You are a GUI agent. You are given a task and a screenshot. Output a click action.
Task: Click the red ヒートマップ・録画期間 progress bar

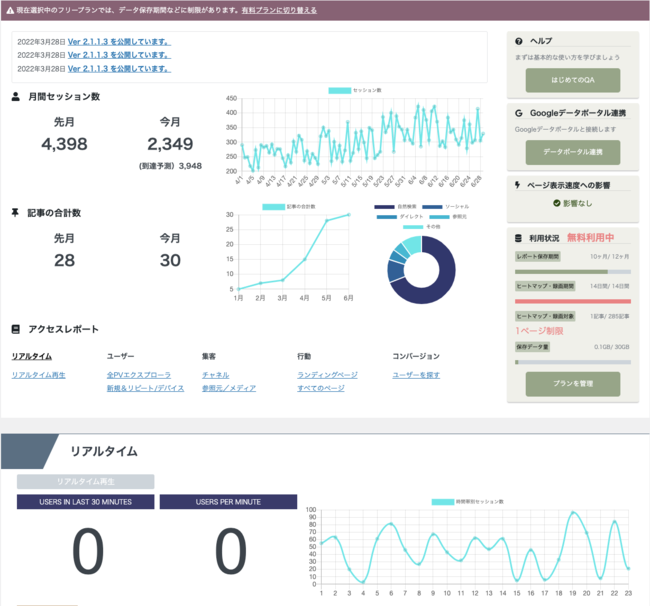[573, 301]
